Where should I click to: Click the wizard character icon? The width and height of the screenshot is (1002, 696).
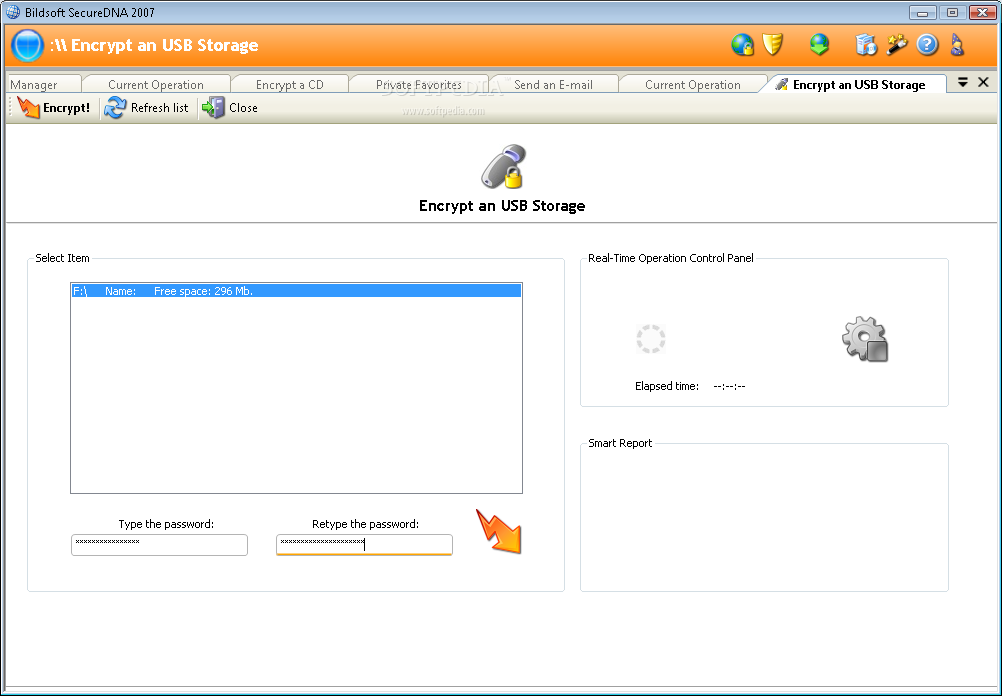point(957,45)
